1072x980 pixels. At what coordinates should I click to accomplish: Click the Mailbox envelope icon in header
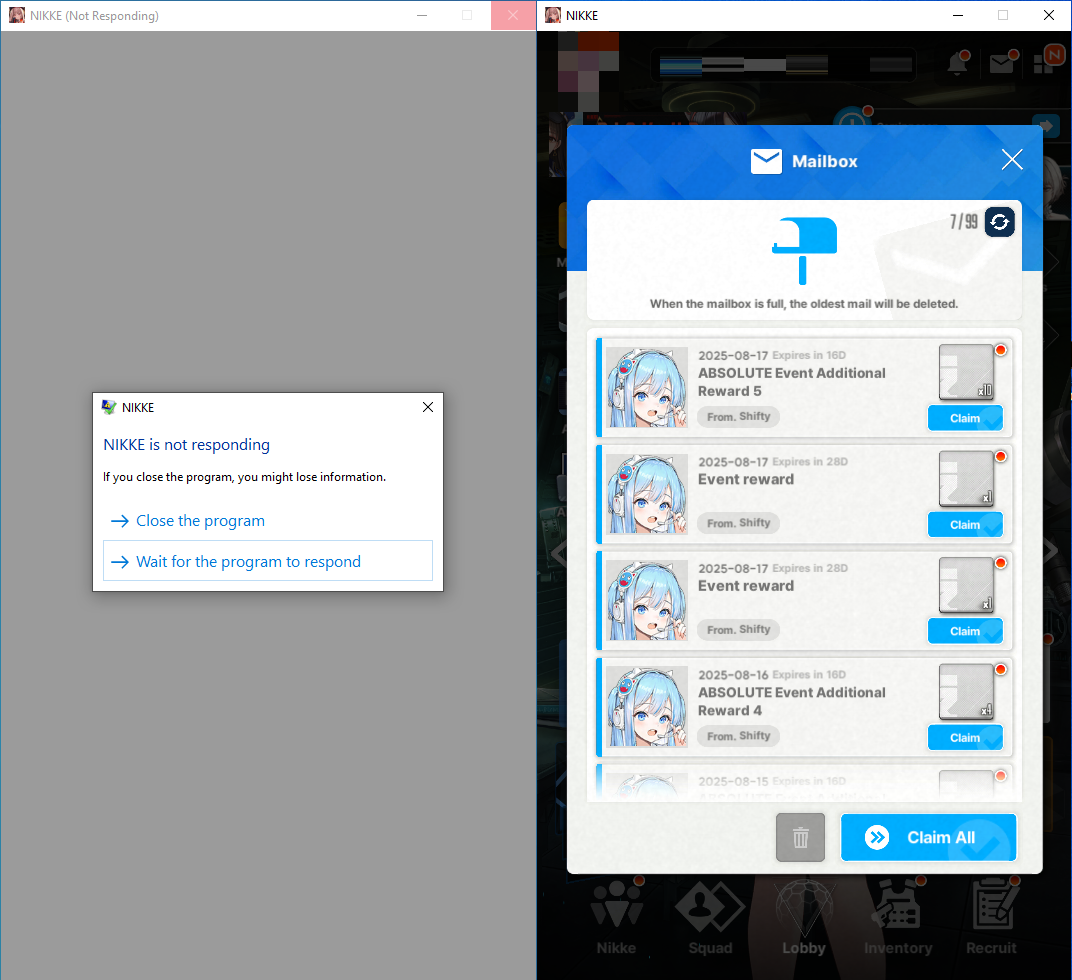click(x=766, y=161)
